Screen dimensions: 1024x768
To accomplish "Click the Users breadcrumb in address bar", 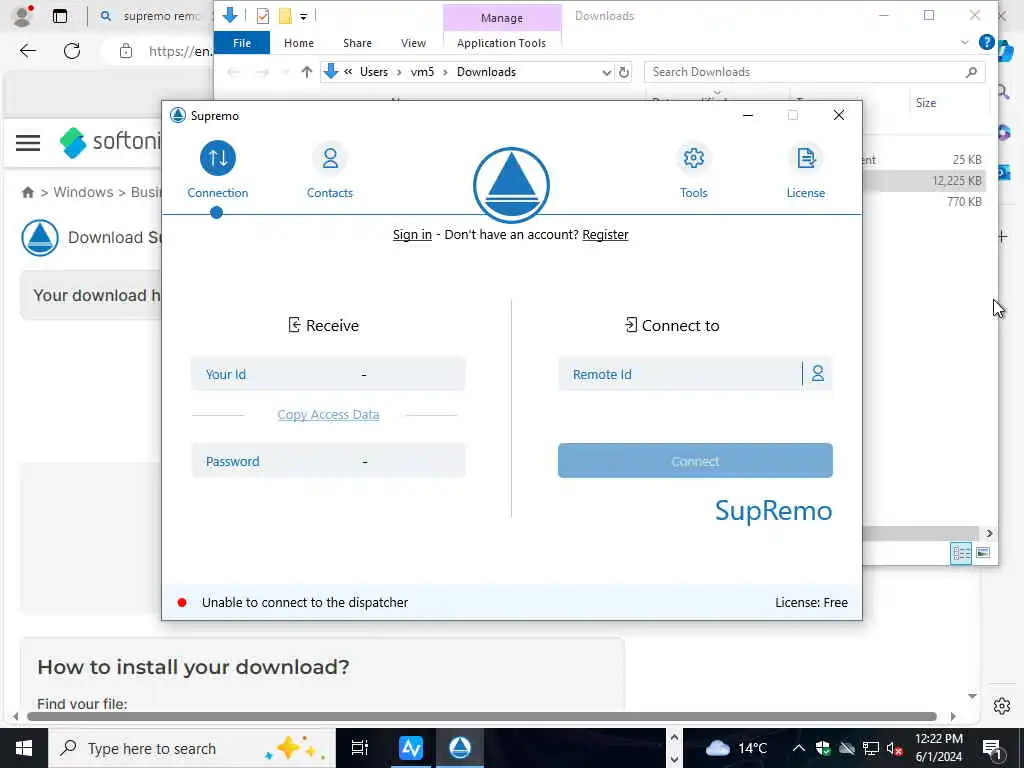I will [374, 72].
